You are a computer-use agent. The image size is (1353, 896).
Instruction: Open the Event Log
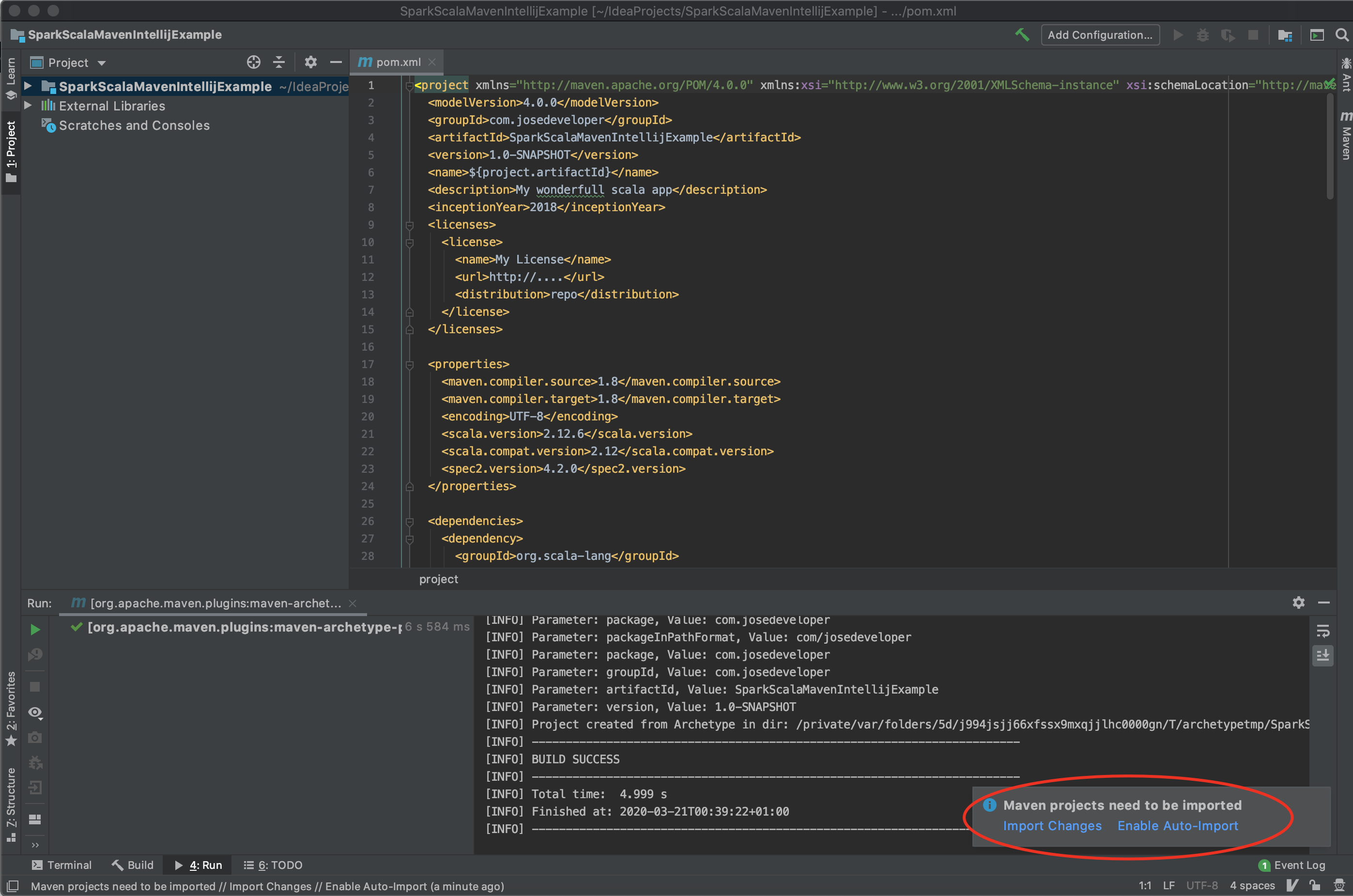(x=1292, y=865)
